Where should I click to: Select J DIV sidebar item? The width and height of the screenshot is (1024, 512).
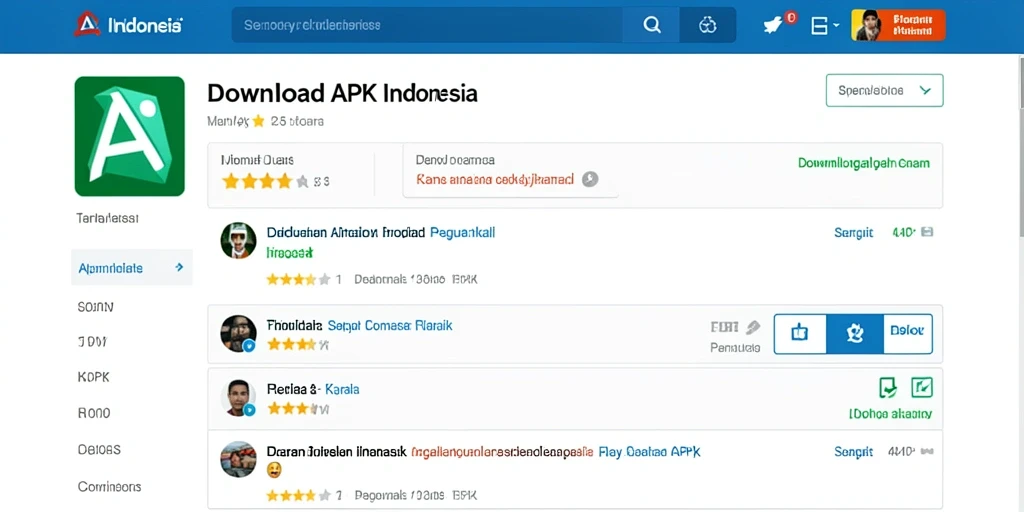tap(92, 342)
